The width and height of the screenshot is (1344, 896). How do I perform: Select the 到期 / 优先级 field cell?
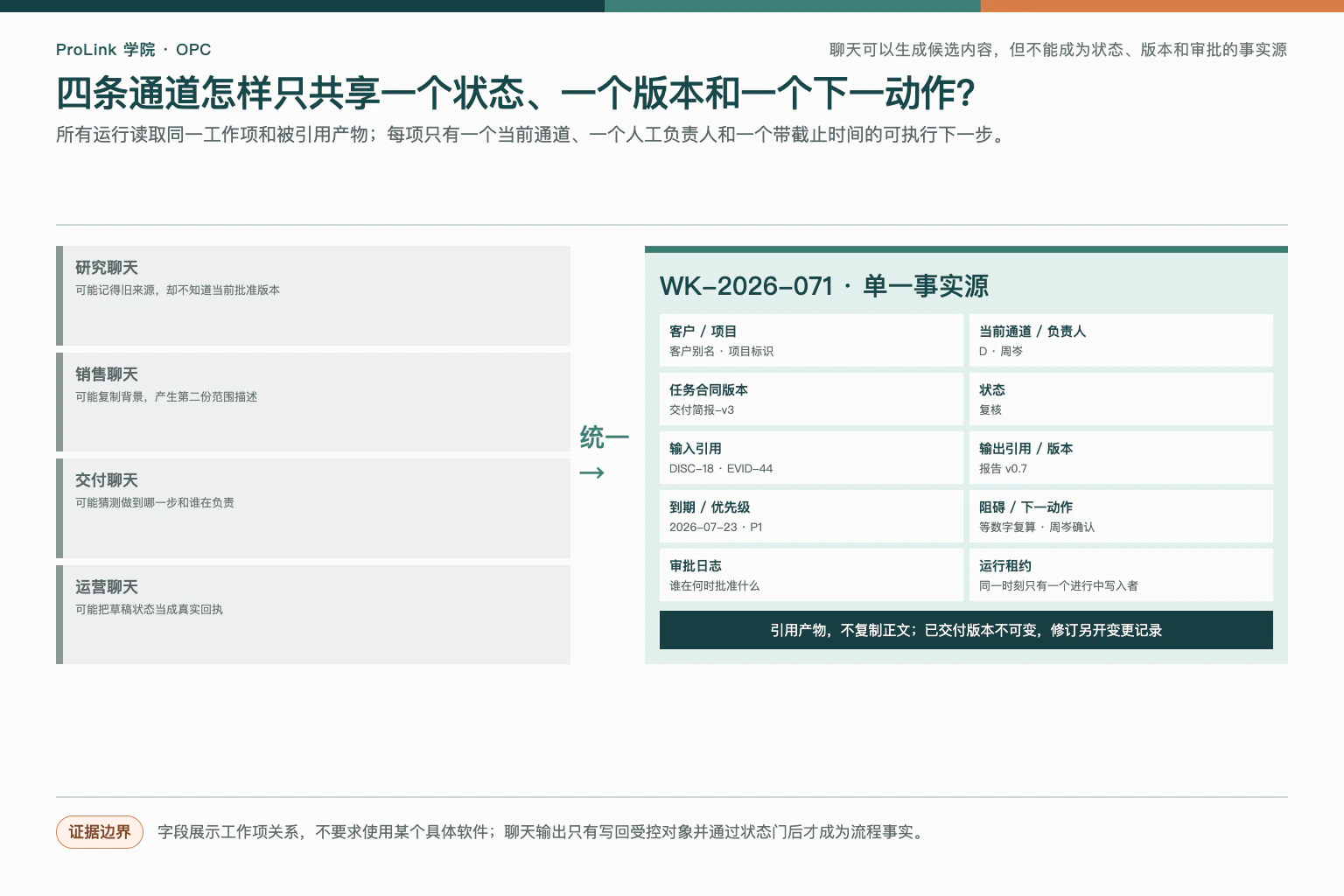[x=811, y=516]
